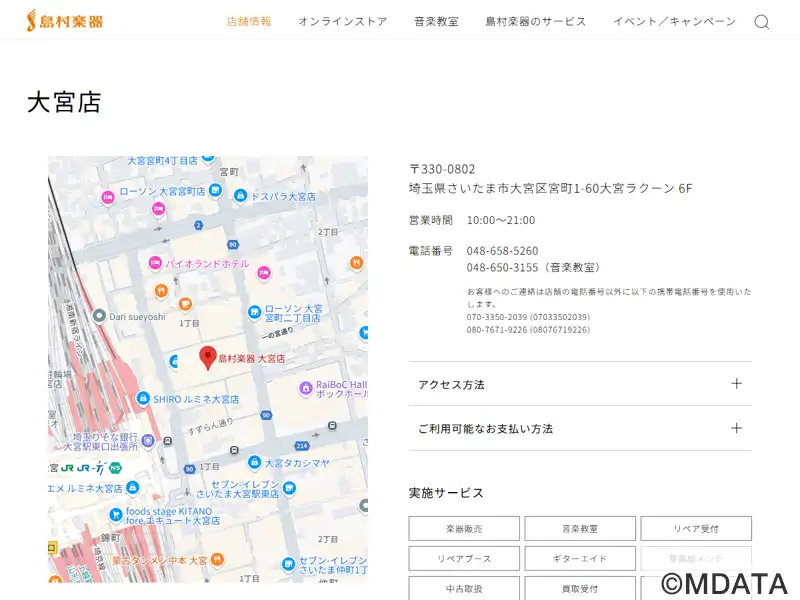The width and height of the screenshot is (800, 600).
Task: Click the 買取受付 service button
Action: pos(580,588)
